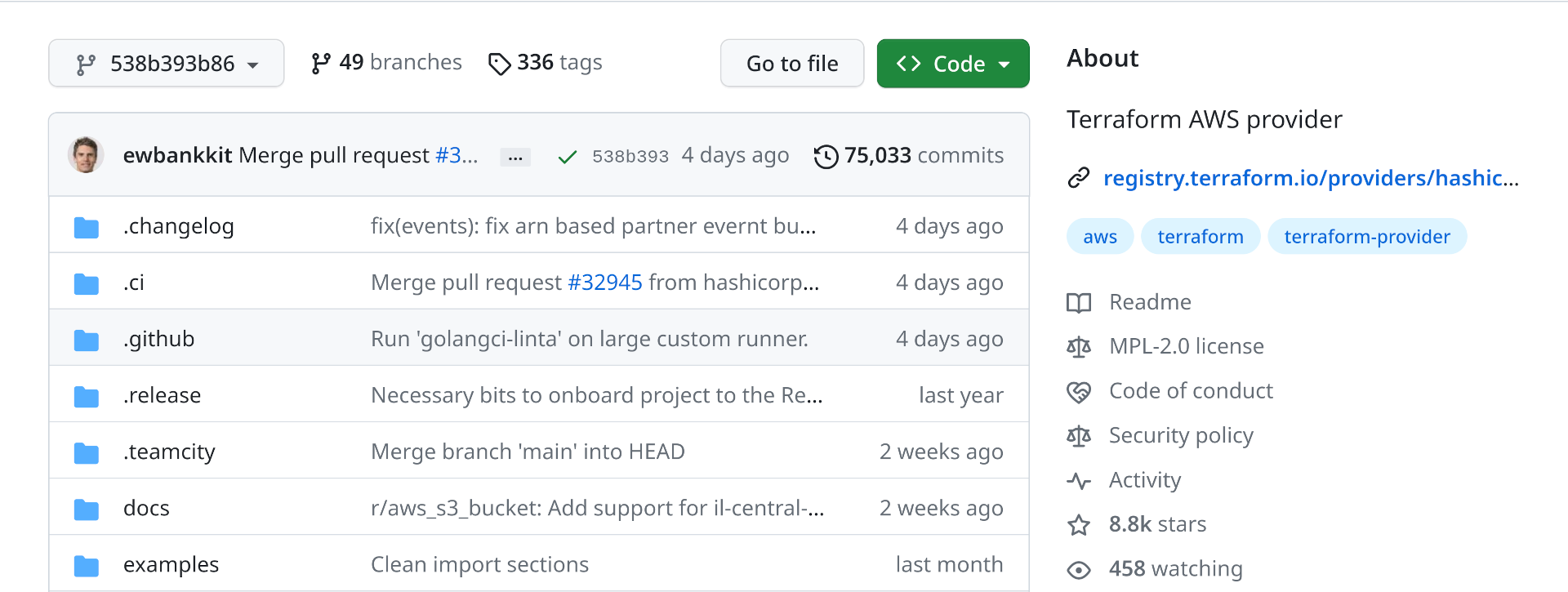Click the .github folder icon
1568x592 pixels.
87,340
